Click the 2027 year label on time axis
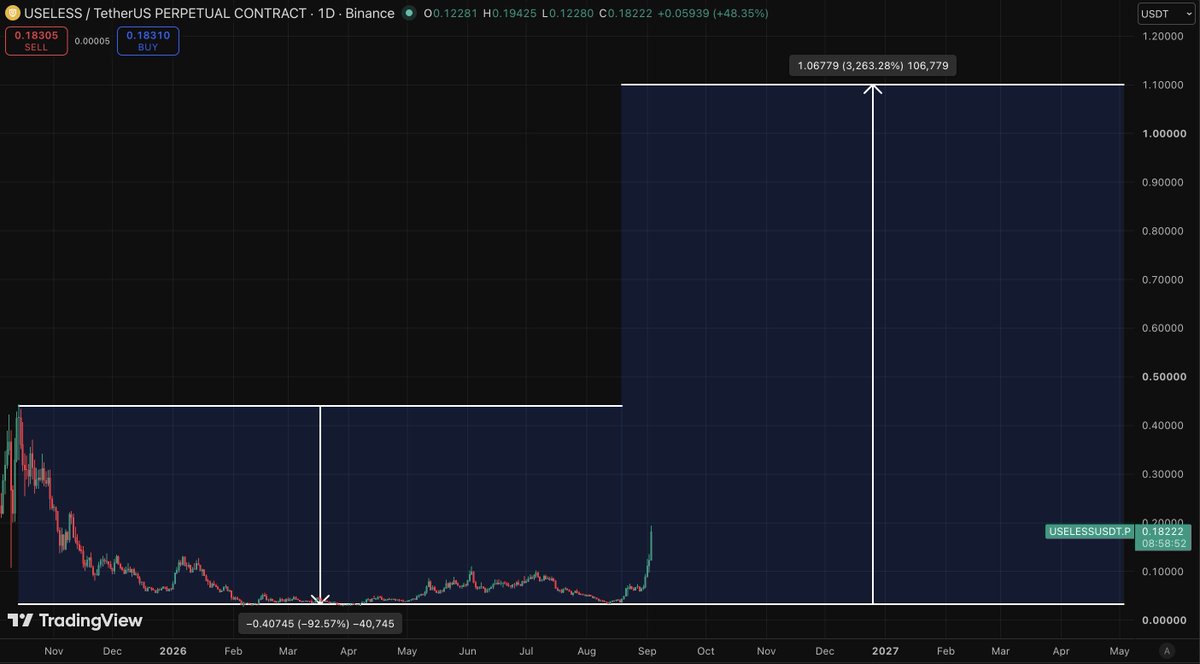This screenshot has height=664, width=1200. coord(885,650)
